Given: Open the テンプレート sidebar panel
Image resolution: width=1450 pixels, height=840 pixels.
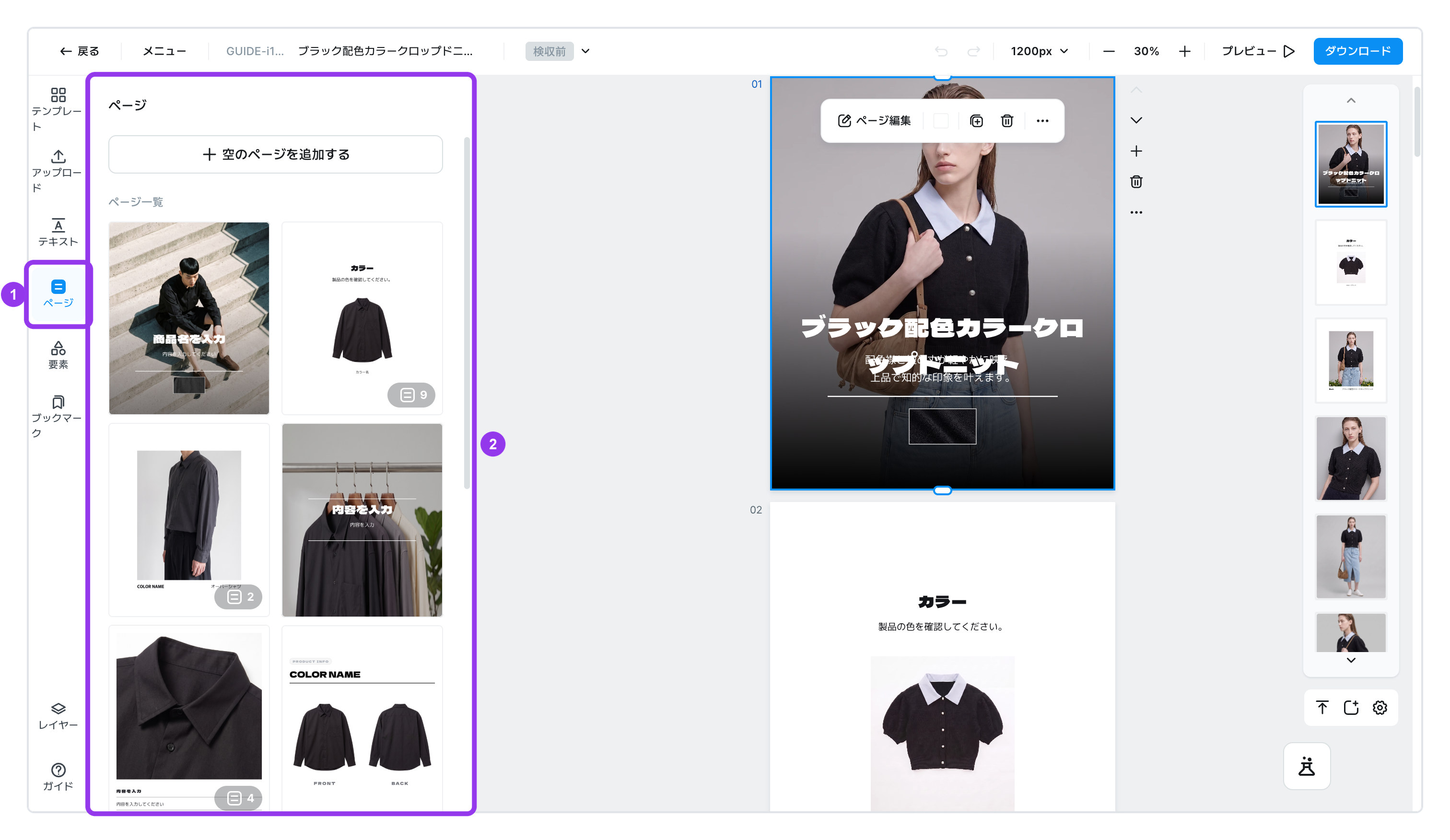Looking at the screenshot, I should tap(58, 109).
